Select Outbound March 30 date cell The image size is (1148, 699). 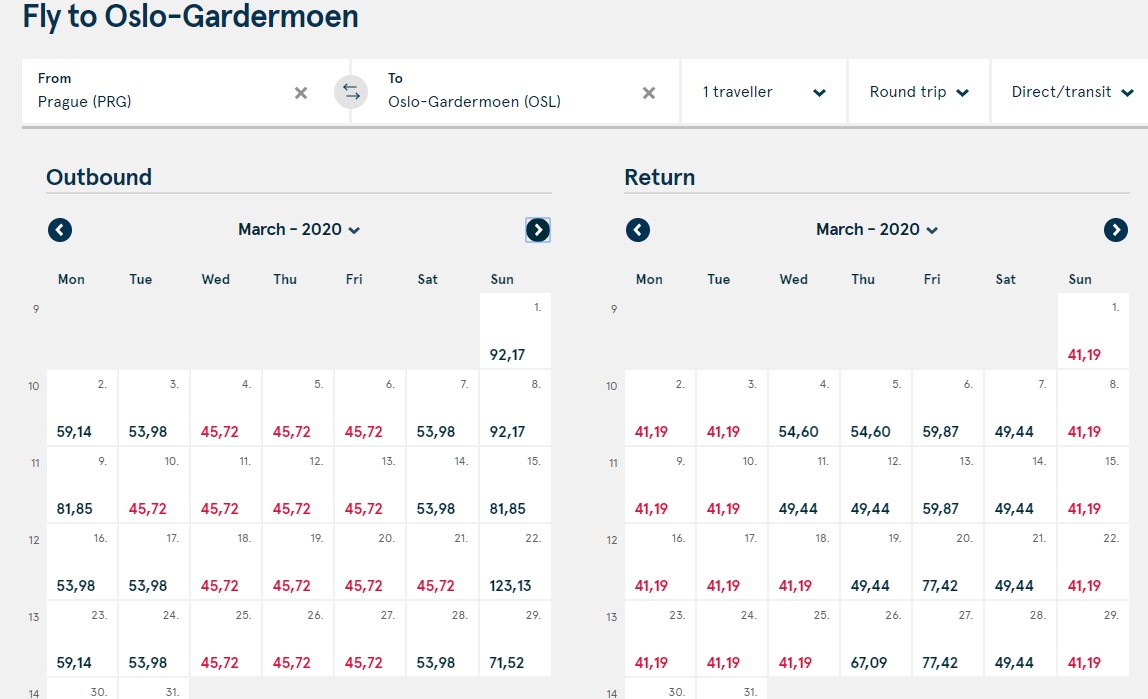(x=82, y=689)
